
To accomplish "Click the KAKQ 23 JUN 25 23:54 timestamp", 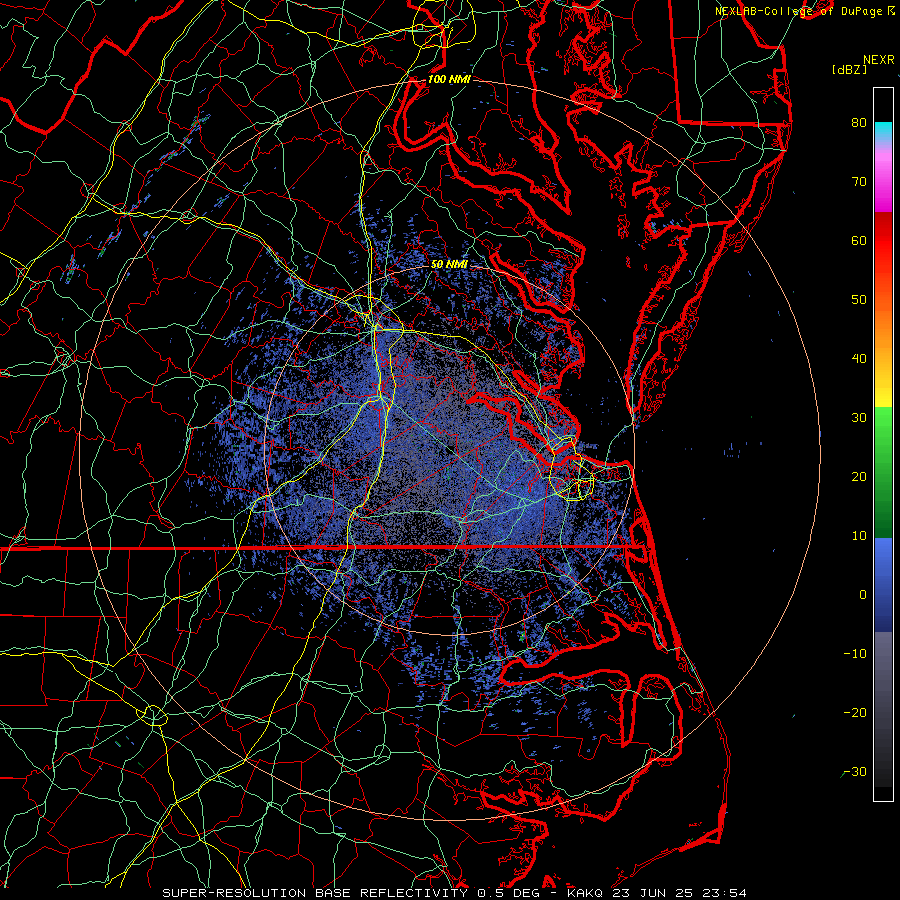I will click(657, 893).
